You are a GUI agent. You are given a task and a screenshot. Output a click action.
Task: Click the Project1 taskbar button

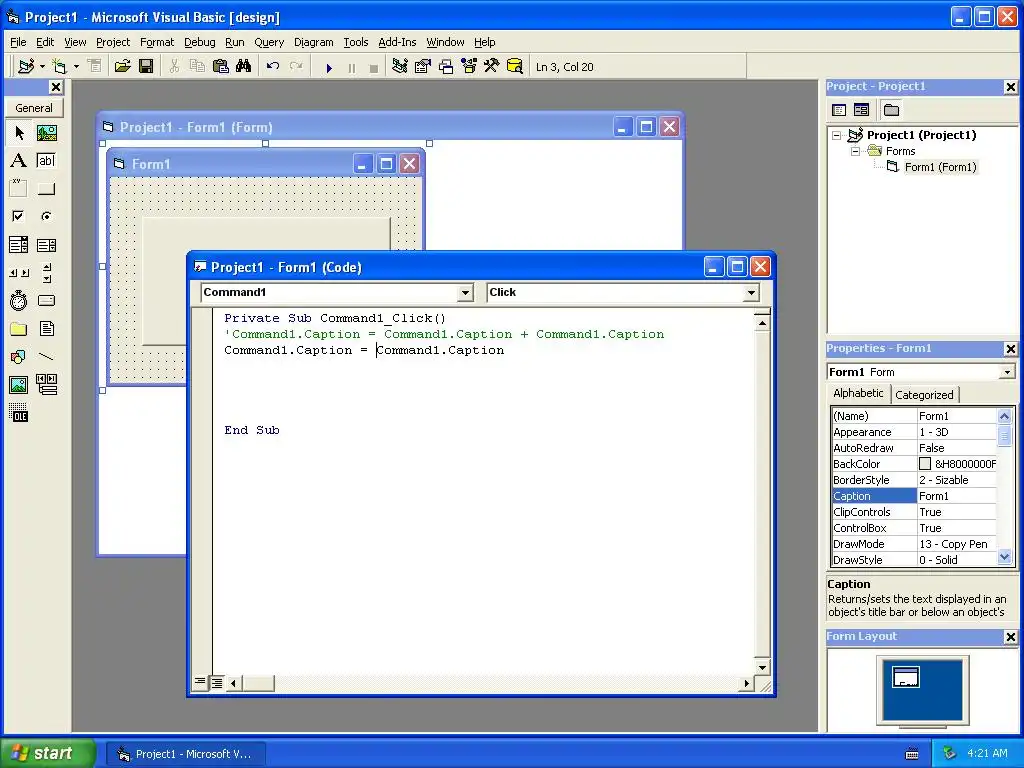coord(186,754)
